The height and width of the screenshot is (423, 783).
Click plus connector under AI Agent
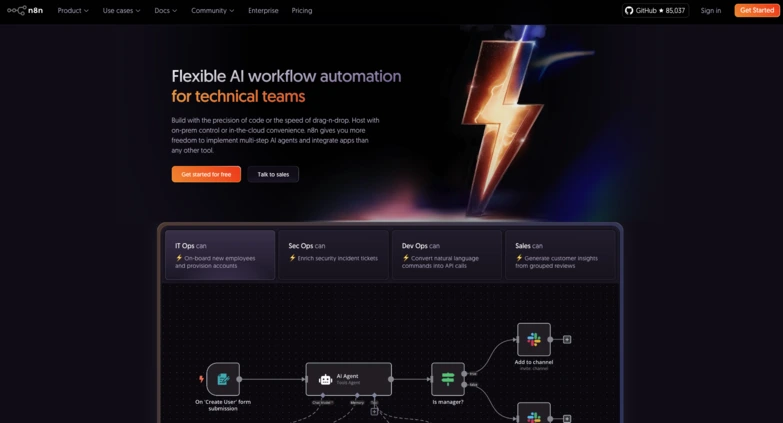[x=374, y=412]
